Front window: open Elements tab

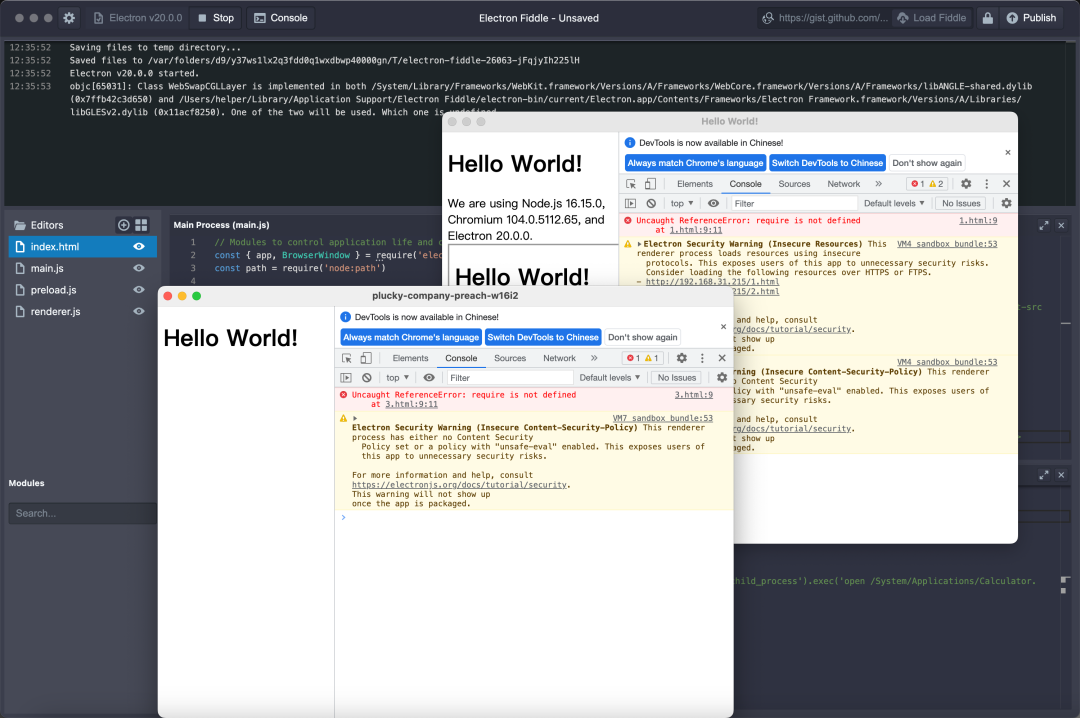(x=411, y=358)
